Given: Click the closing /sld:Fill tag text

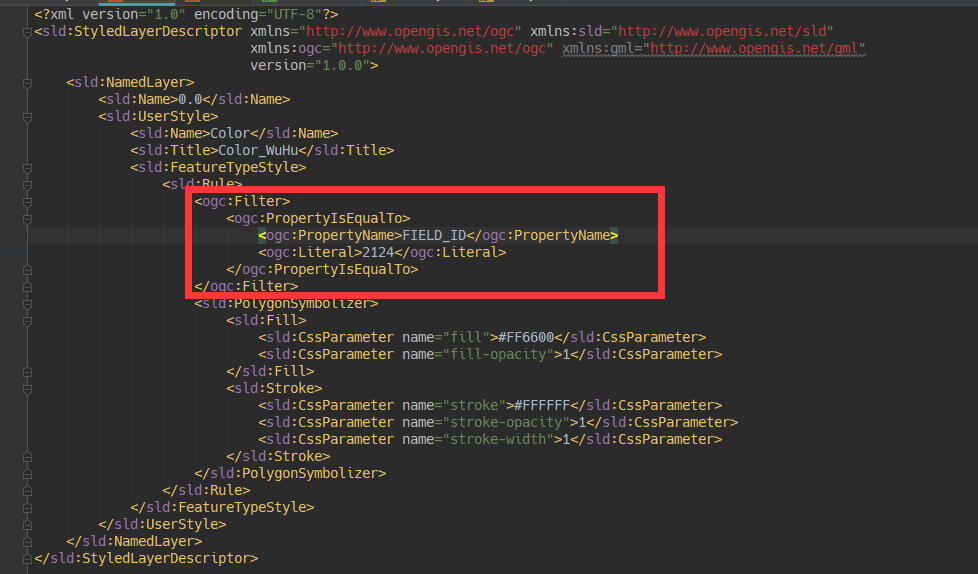Looking at the screenshot, I should click(x=270, y=371).
